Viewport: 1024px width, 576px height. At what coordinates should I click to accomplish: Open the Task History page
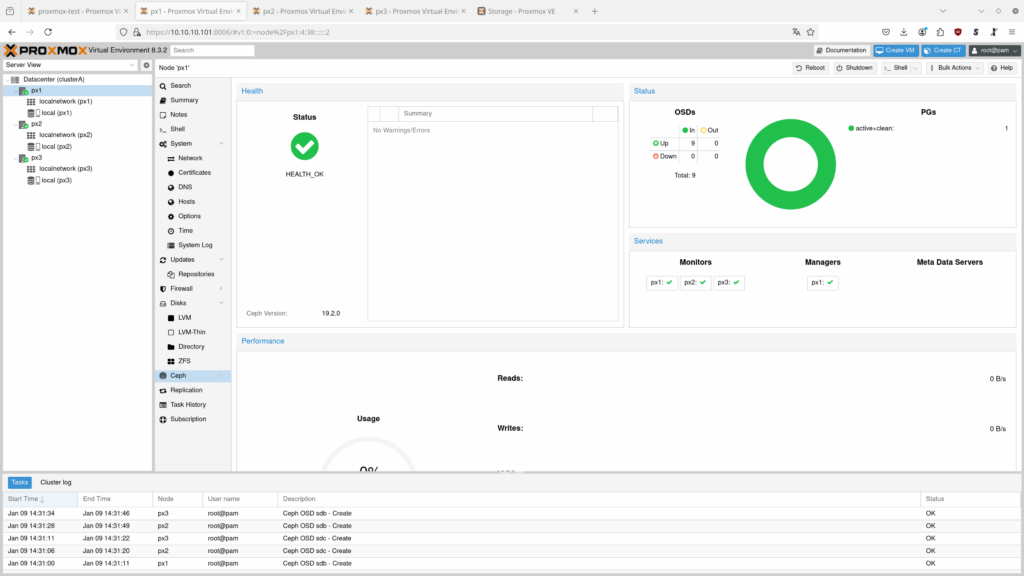(x=187, y=405)
